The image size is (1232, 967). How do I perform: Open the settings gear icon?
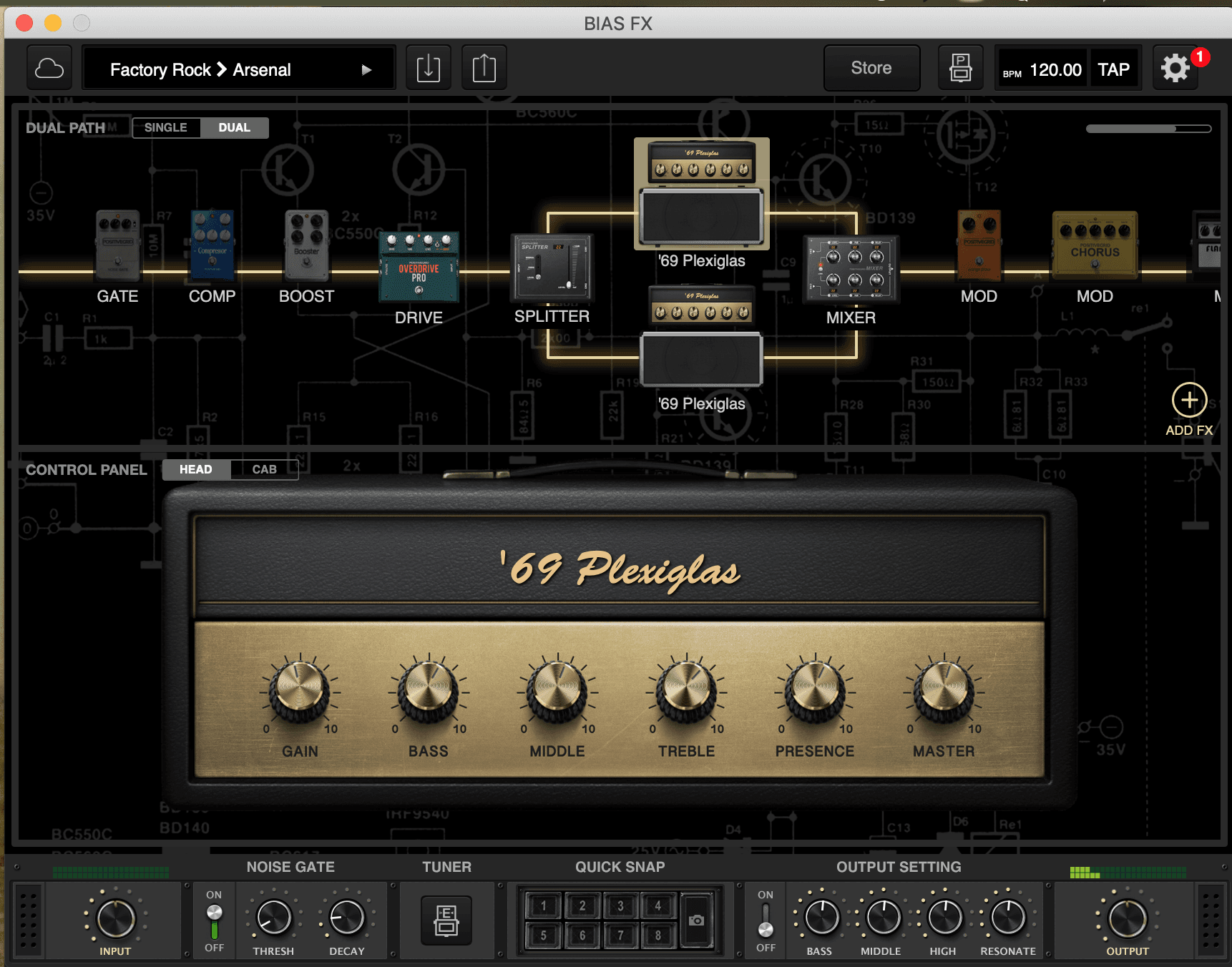tap(1175, 69)
